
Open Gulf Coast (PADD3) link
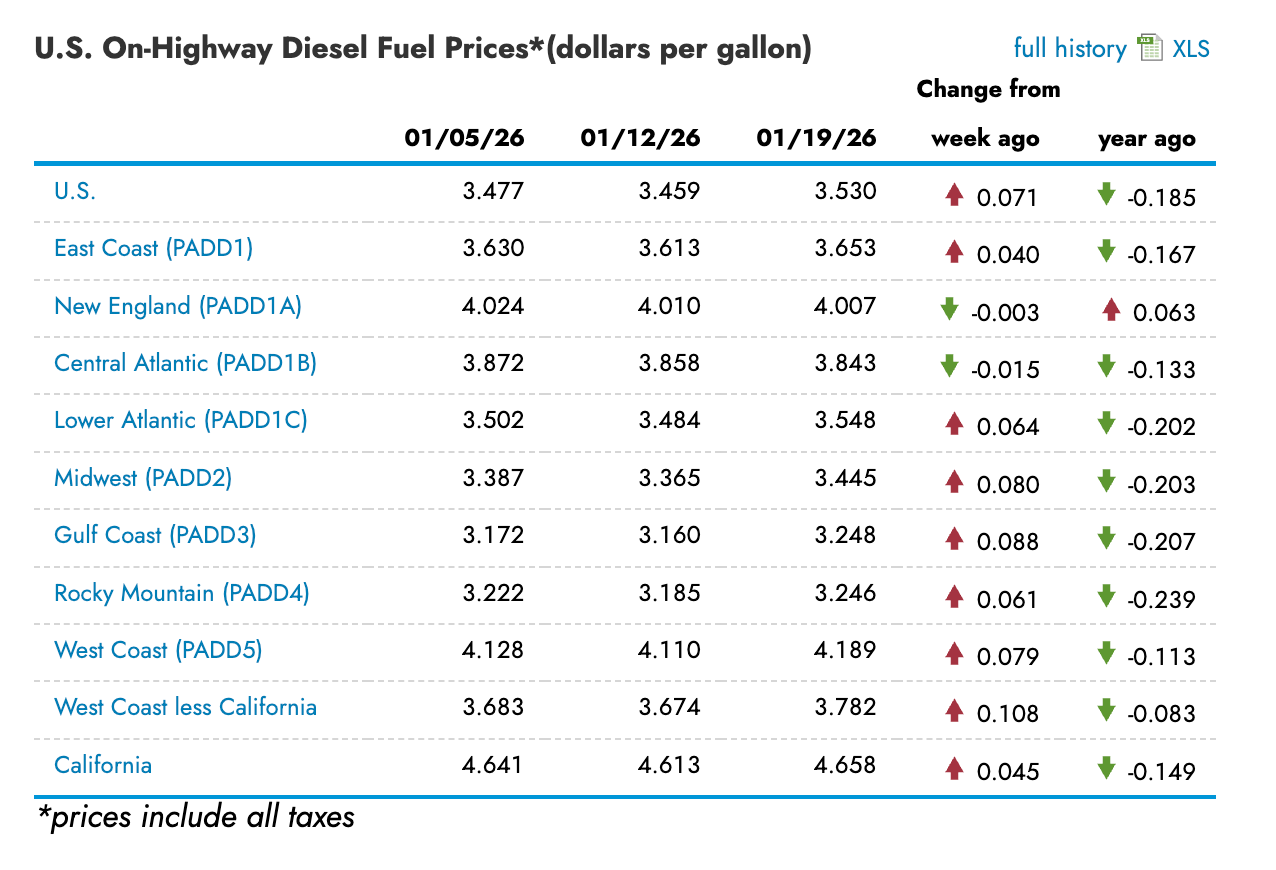pos(155,535)
